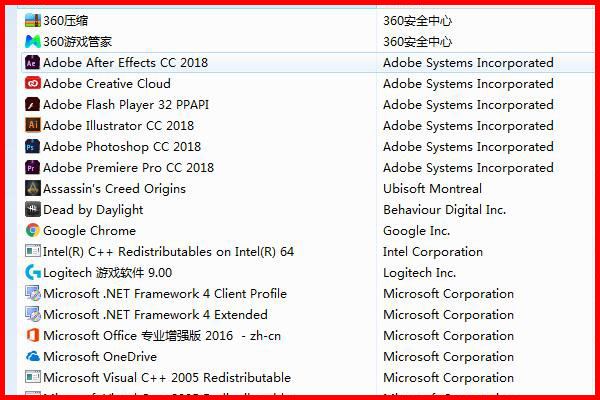Viewport: 600px width, 400px height.
Task: Select the Dead by Daylight entry name
Action: [93, 210]
